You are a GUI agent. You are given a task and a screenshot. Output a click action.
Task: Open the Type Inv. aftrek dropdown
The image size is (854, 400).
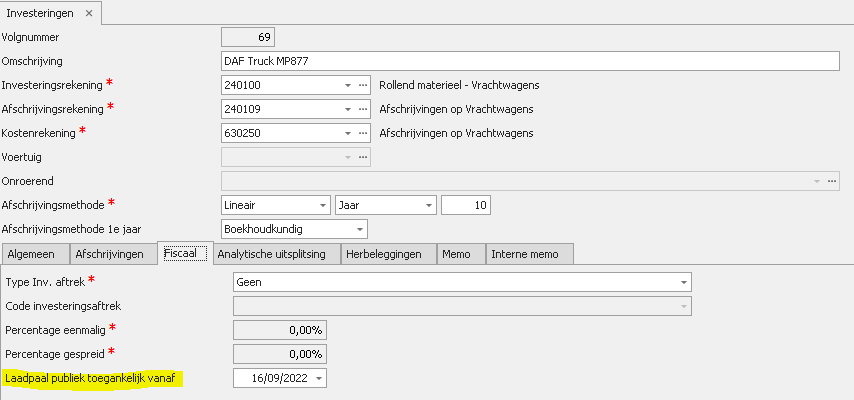tap(683, 282)
